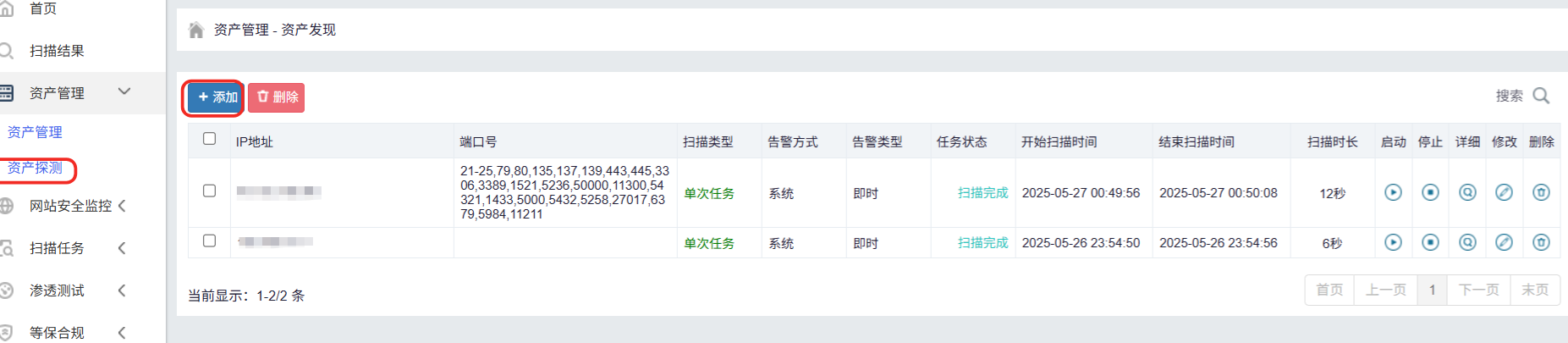Click the search magnifier icon

pos(1542,96)
